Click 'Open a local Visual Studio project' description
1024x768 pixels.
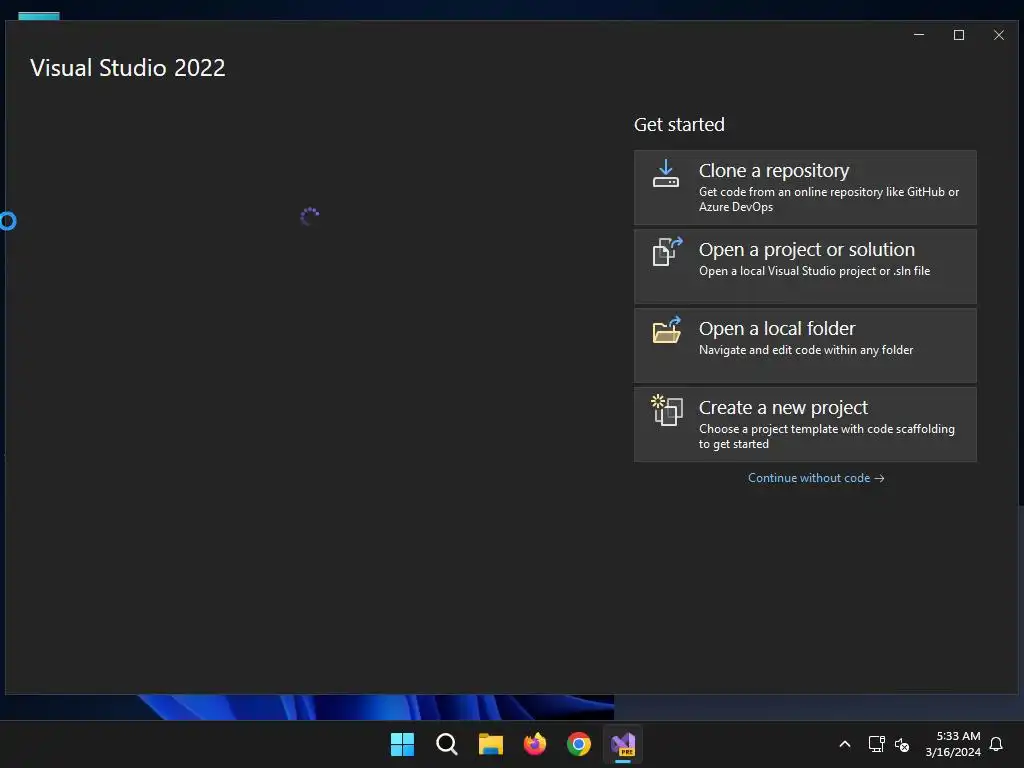pos(814,271)
